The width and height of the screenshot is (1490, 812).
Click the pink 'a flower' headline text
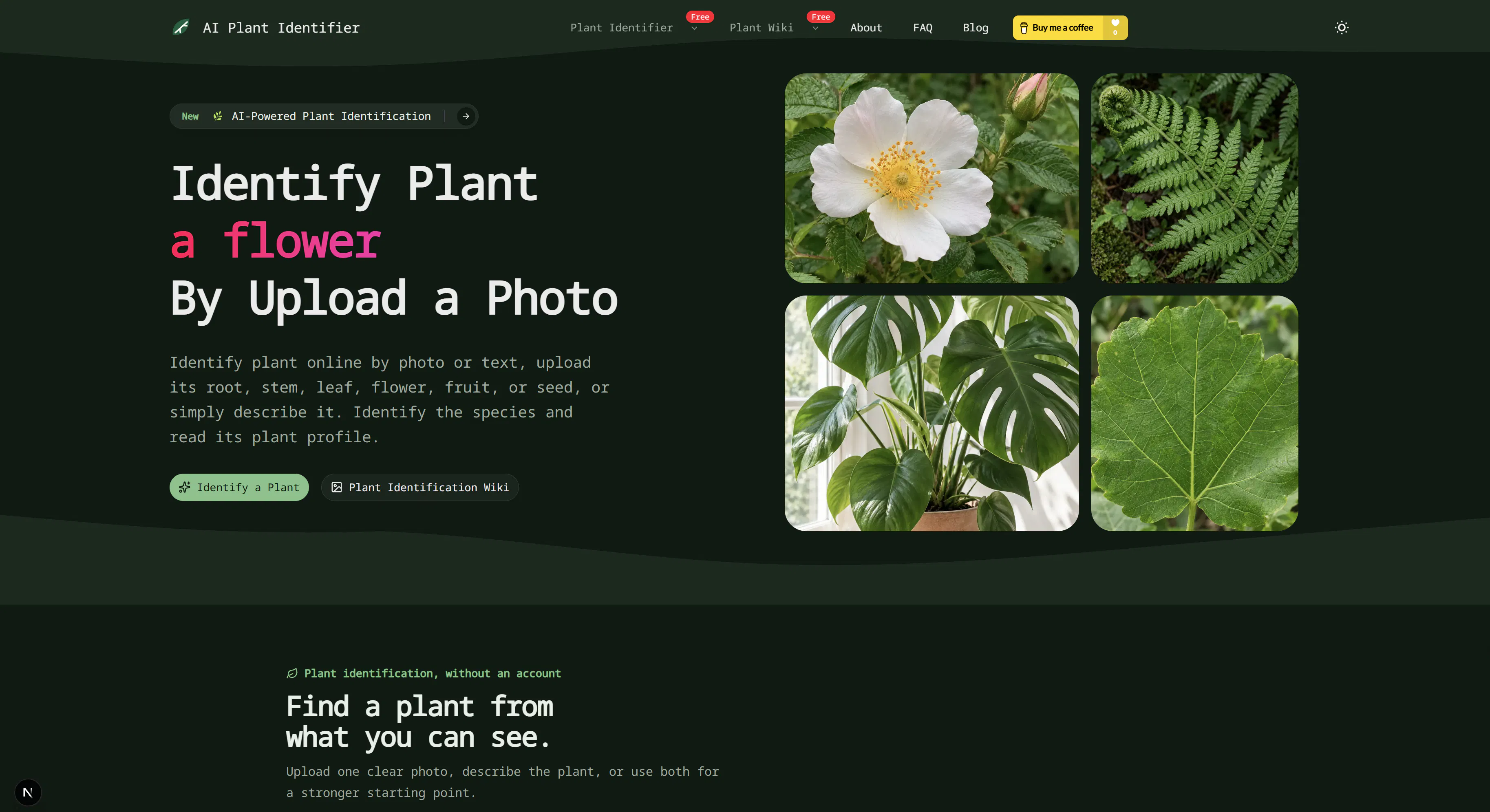point(275,241)
